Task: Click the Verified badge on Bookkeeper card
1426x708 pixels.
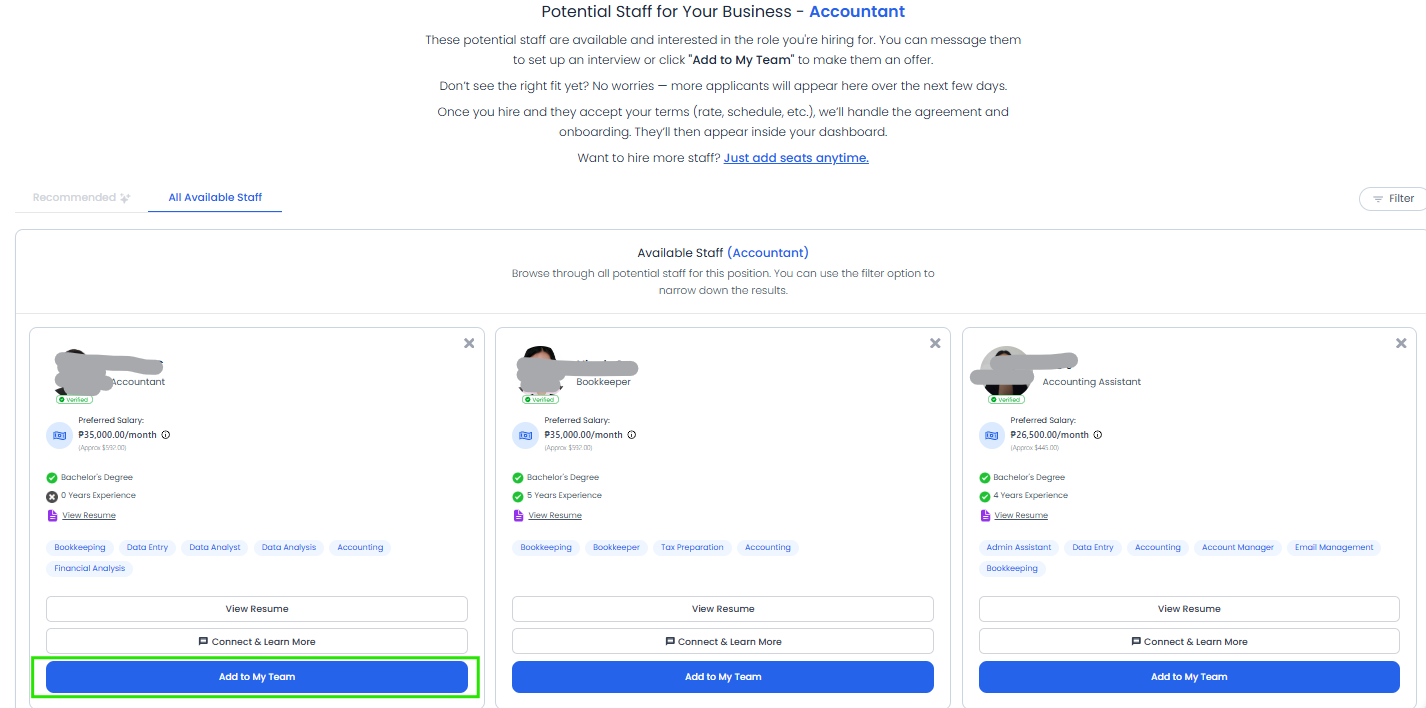Action: click(541, 399)
